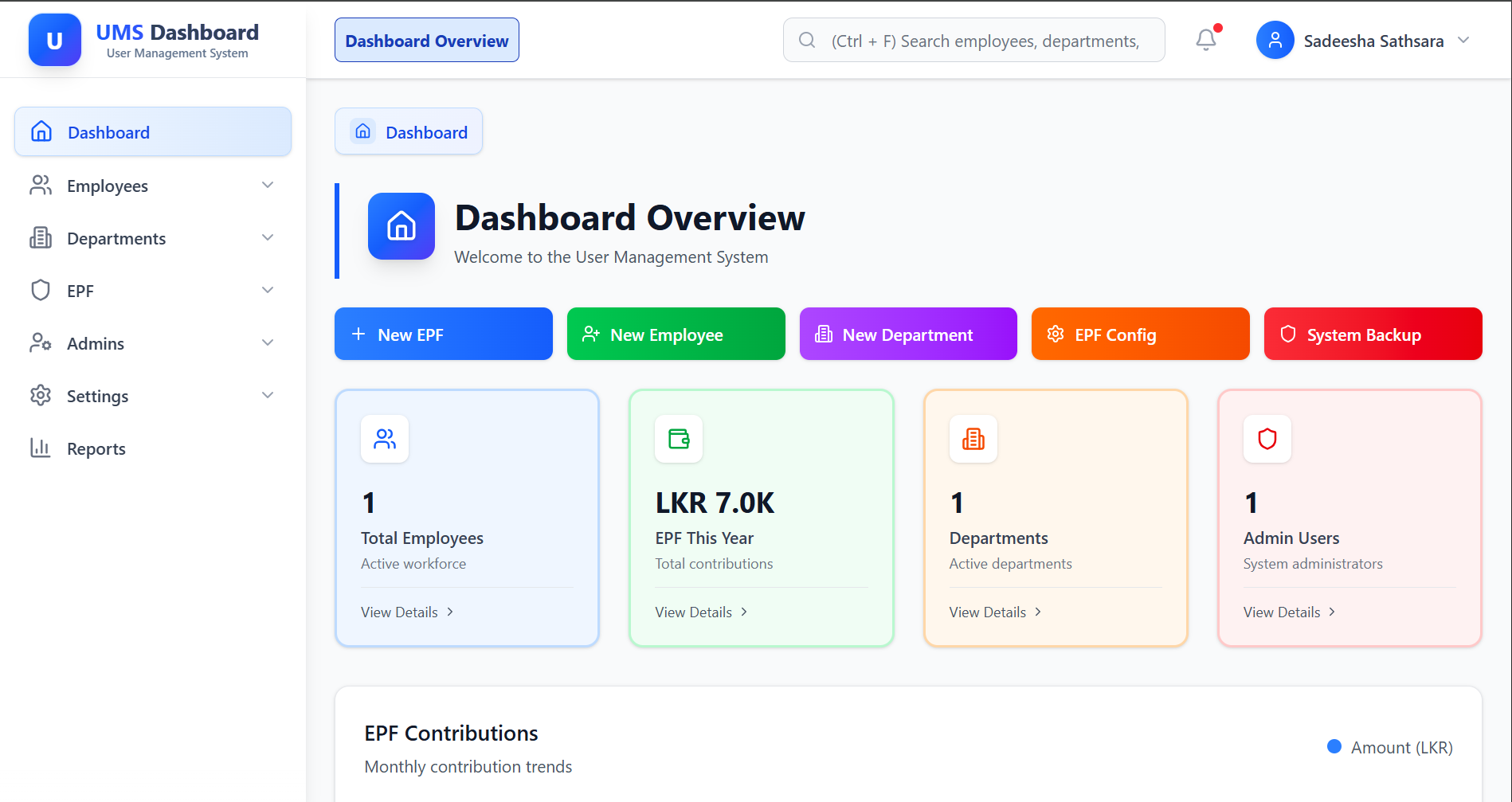Click the UMS Dashboard title text
The height and width of the screenshot is (802, 1512).
click(x=177, y=32)
